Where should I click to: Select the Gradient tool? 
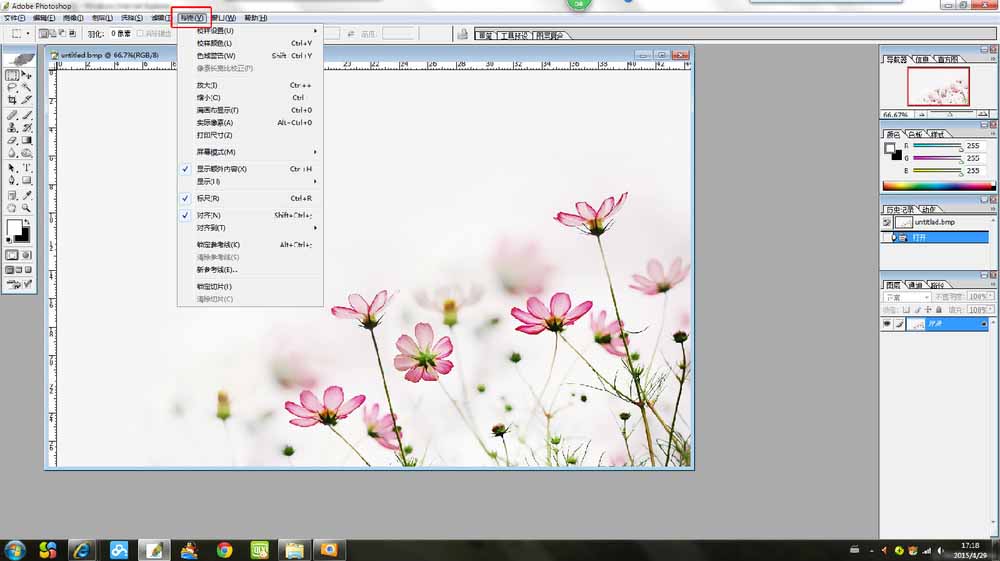pyautogui.click(x=26, y=140)
